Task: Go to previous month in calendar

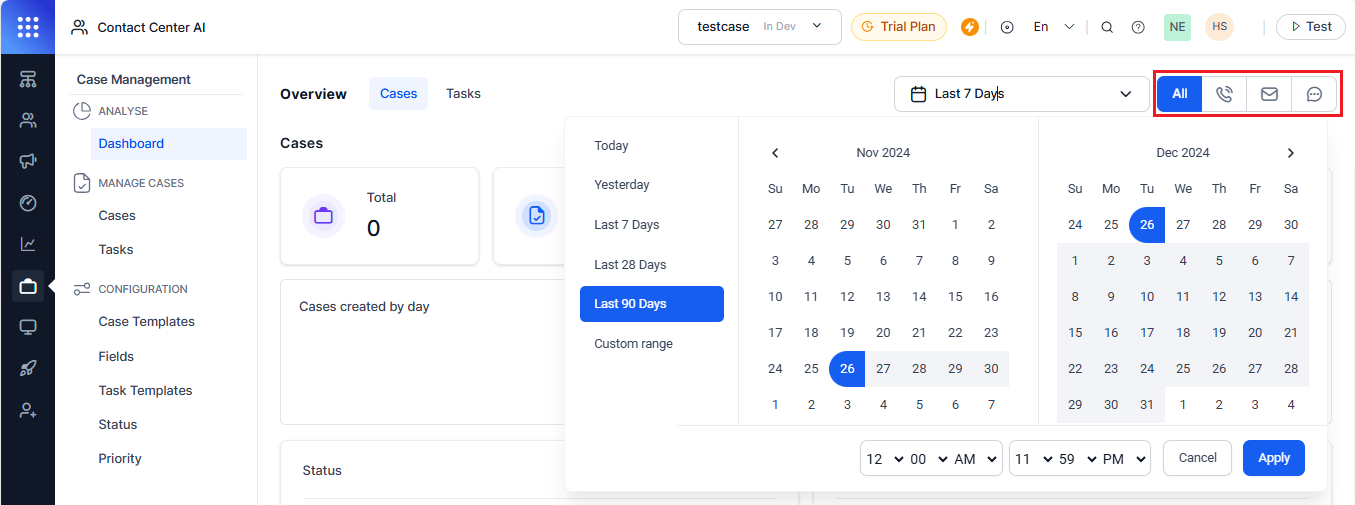Action: tap(775, 153)
